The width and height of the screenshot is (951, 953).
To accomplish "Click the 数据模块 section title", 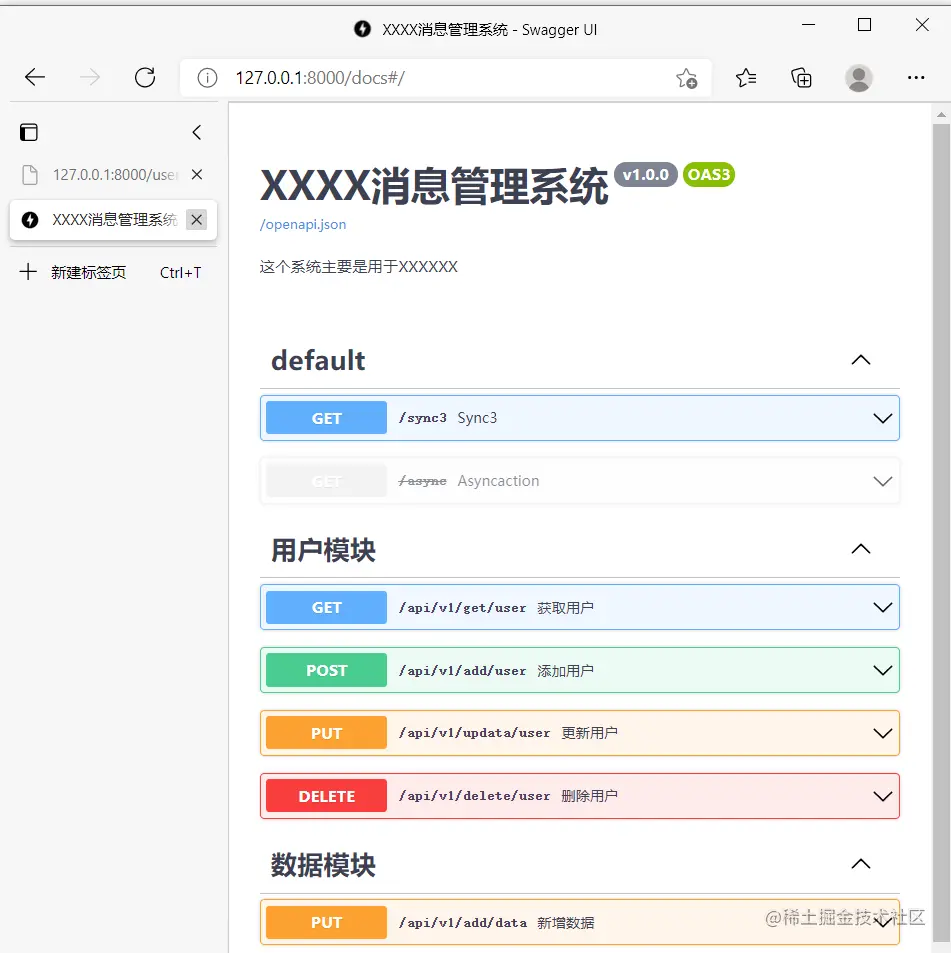I will (323, 865).
